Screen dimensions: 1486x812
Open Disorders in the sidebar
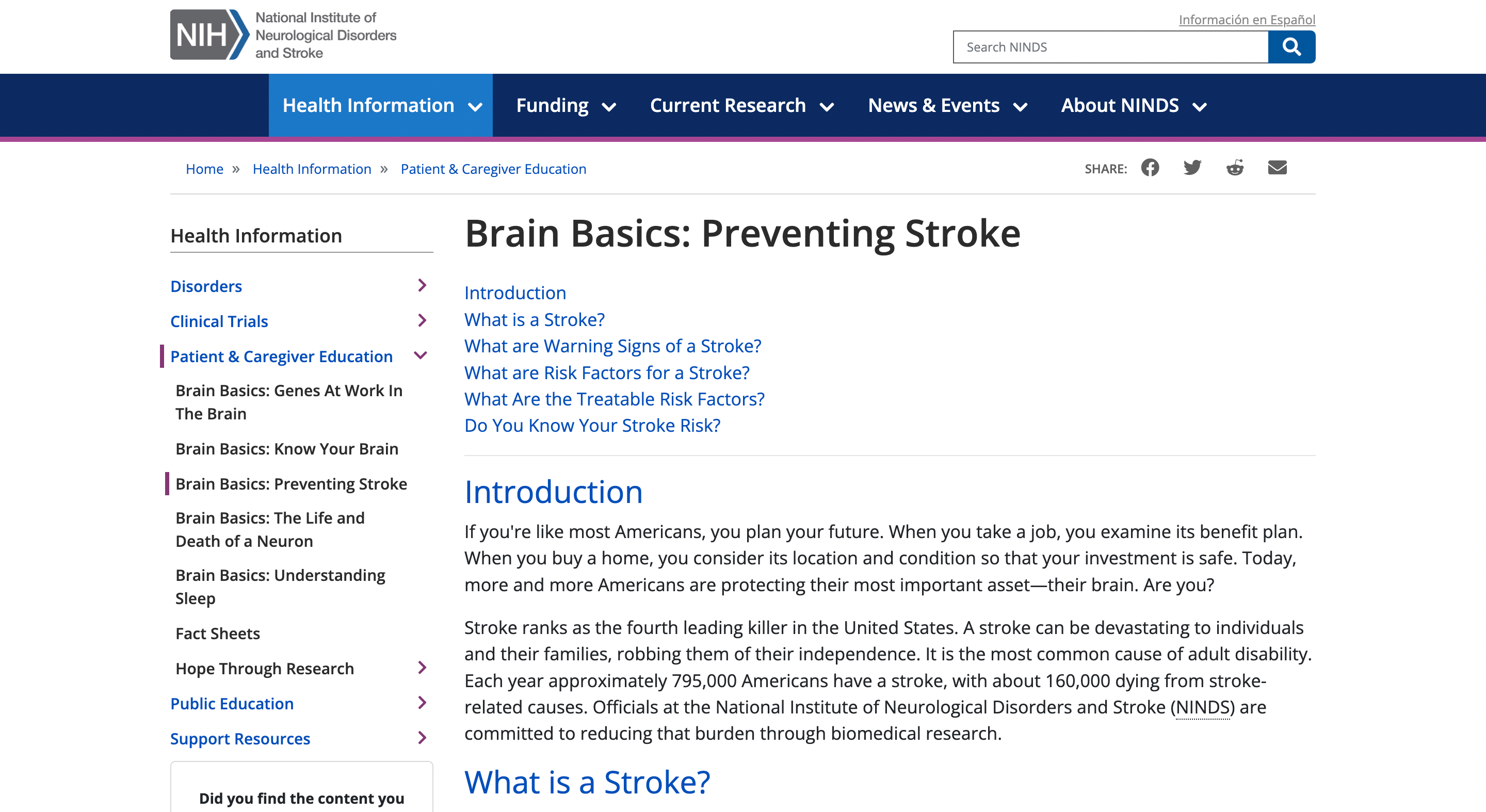point(206,286)
